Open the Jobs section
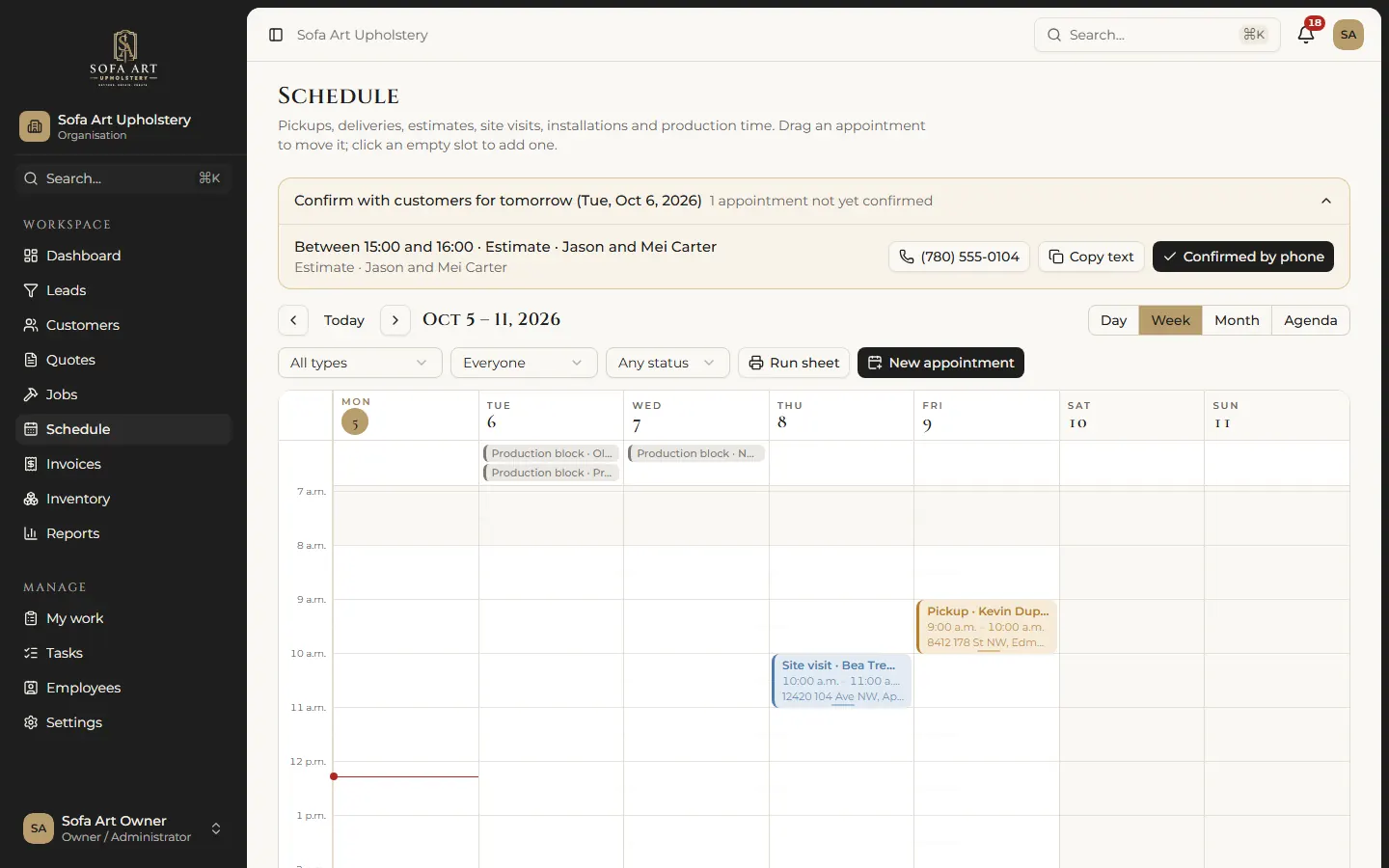 pos(123,394)
